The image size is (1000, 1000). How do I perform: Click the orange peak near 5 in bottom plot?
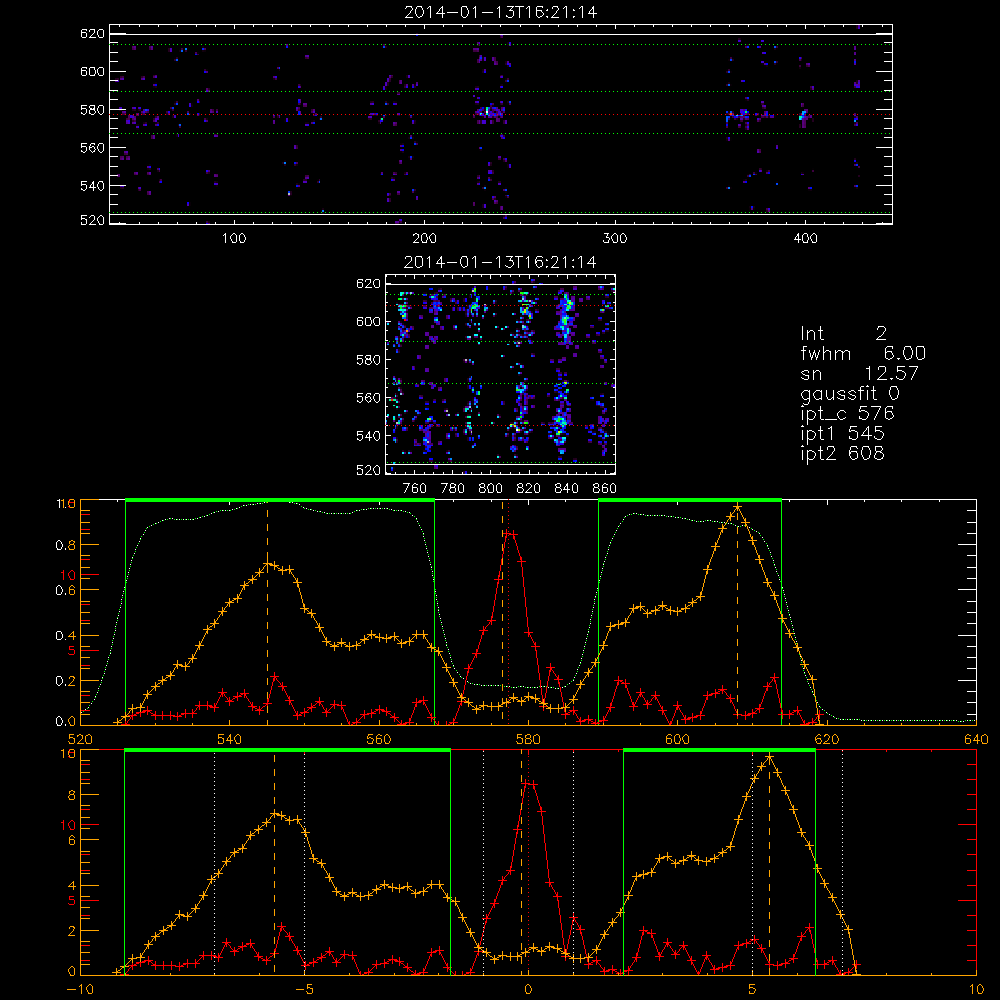click(770, 757)
